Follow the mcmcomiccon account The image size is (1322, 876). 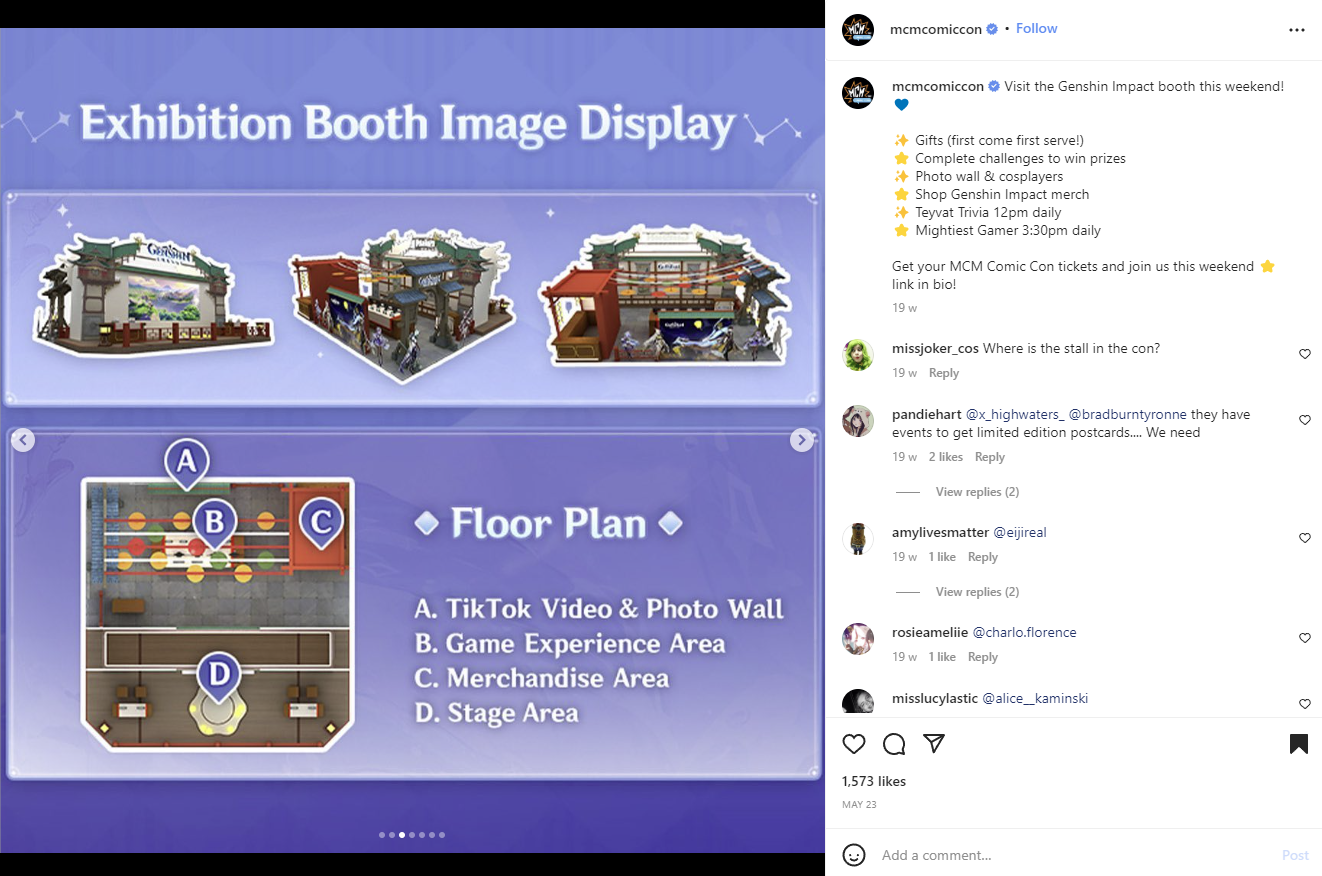pos(1036,29)
